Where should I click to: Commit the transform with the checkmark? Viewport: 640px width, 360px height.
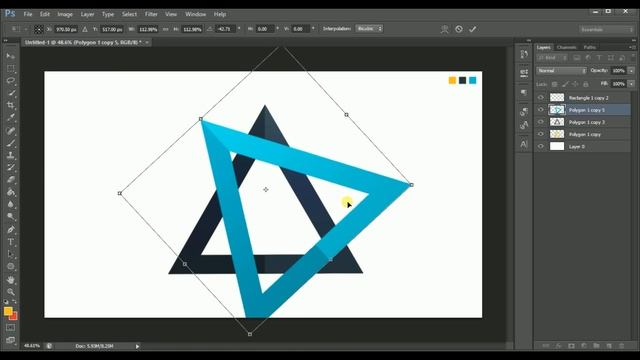[472, 29]
